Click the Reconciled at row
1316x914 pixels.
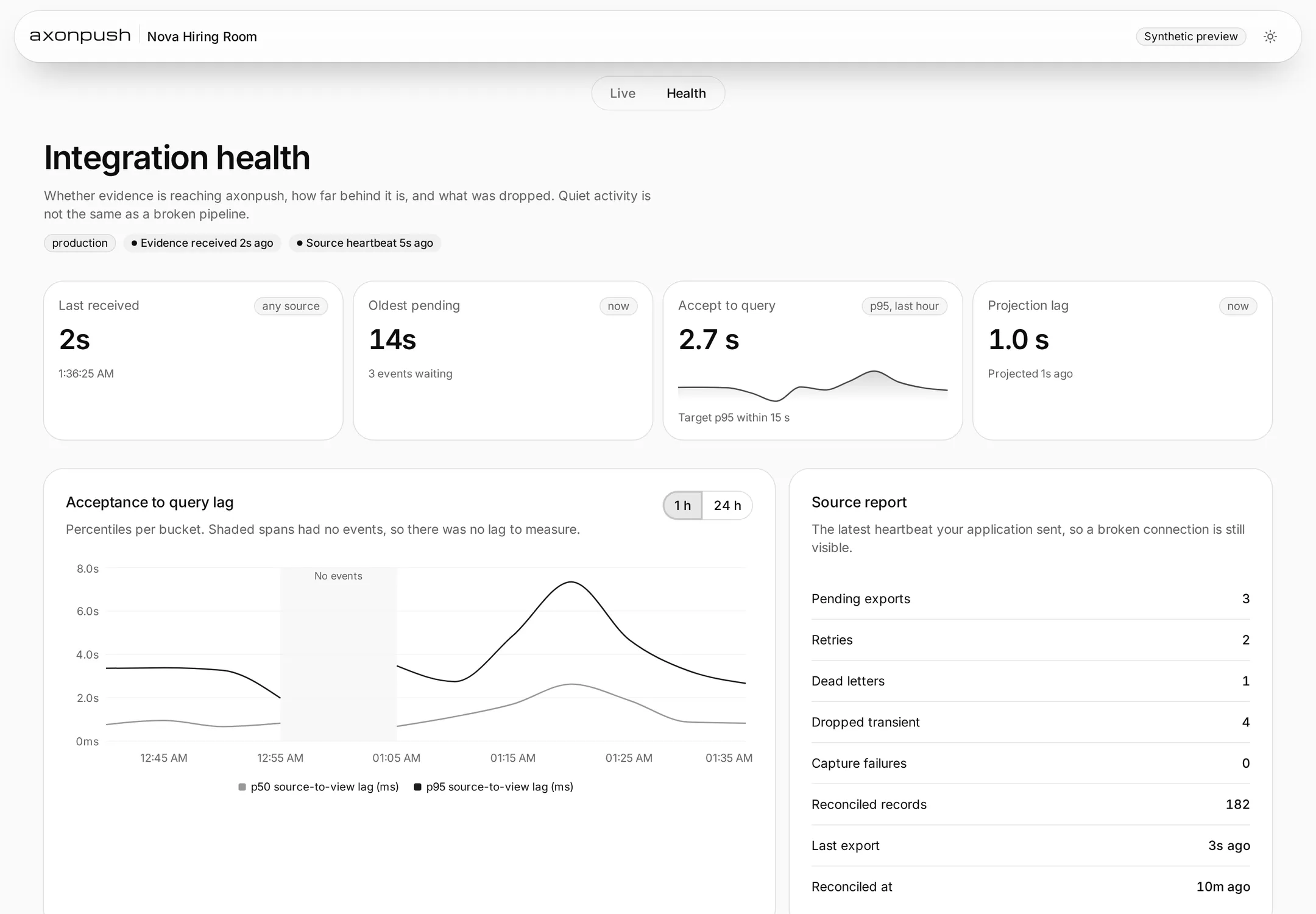coord(1031,887)
